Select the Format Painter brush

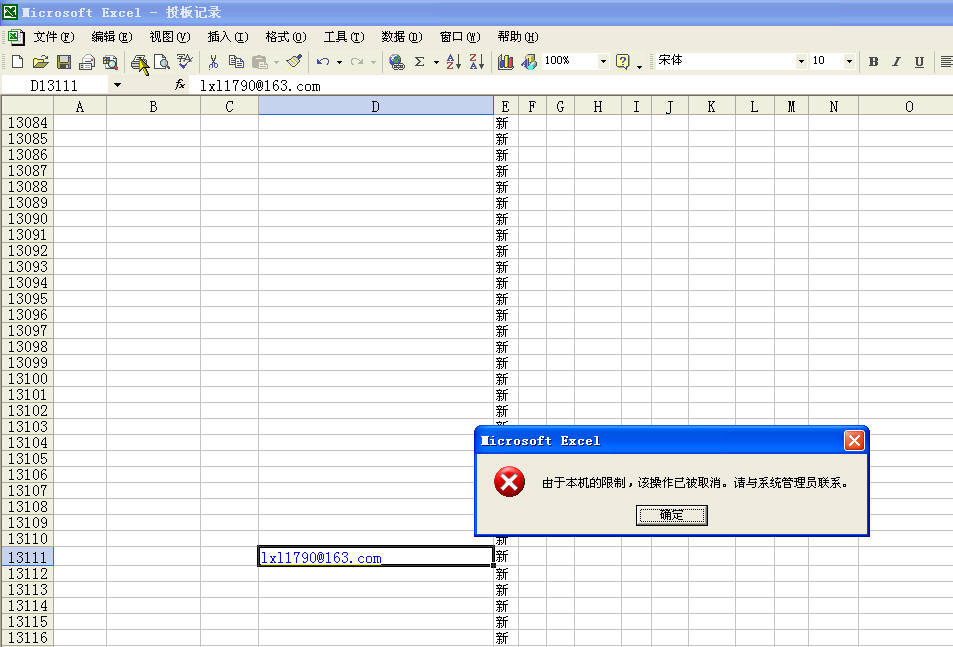coord(294,61)
